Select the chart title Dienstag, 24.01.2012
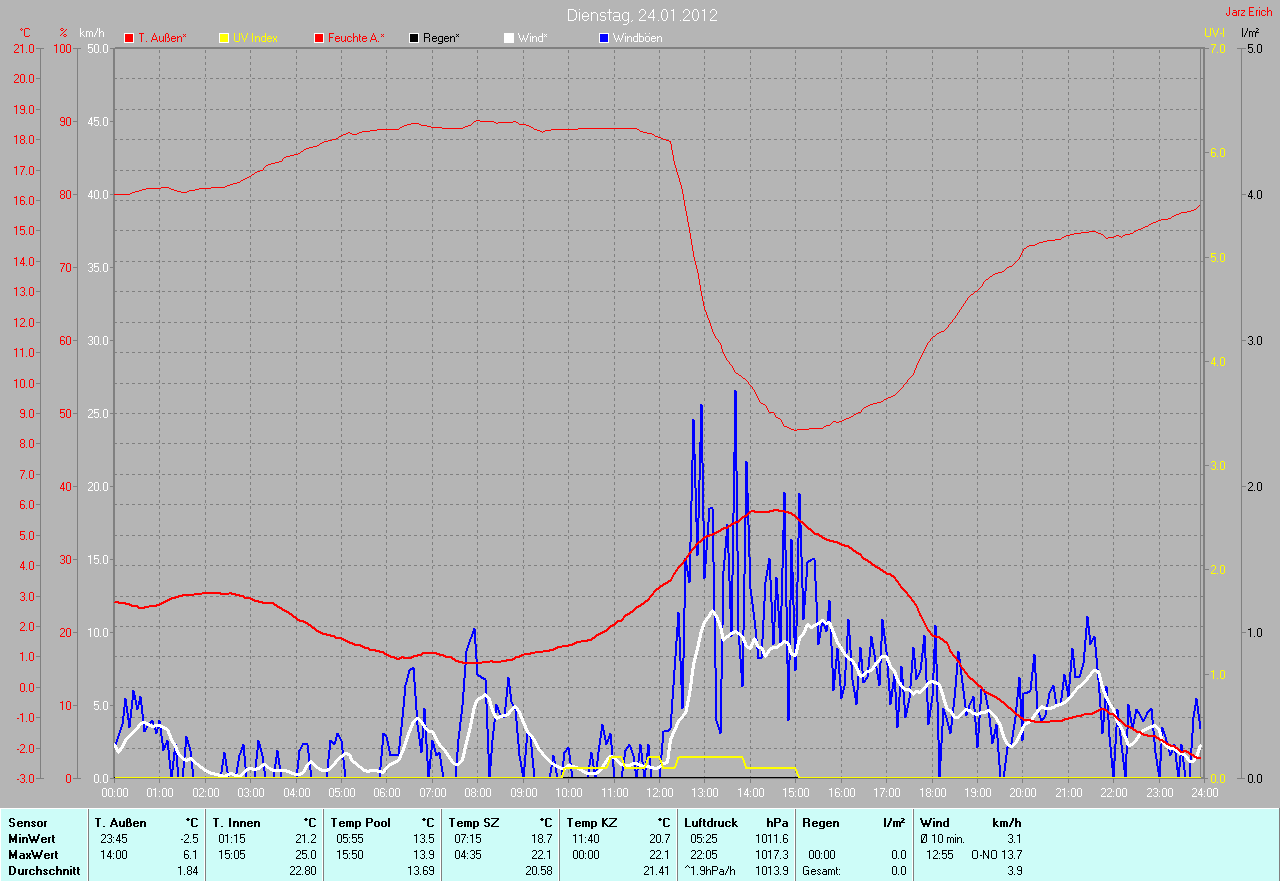This screenshot has width=1280, height=881. tap(641, 15)
